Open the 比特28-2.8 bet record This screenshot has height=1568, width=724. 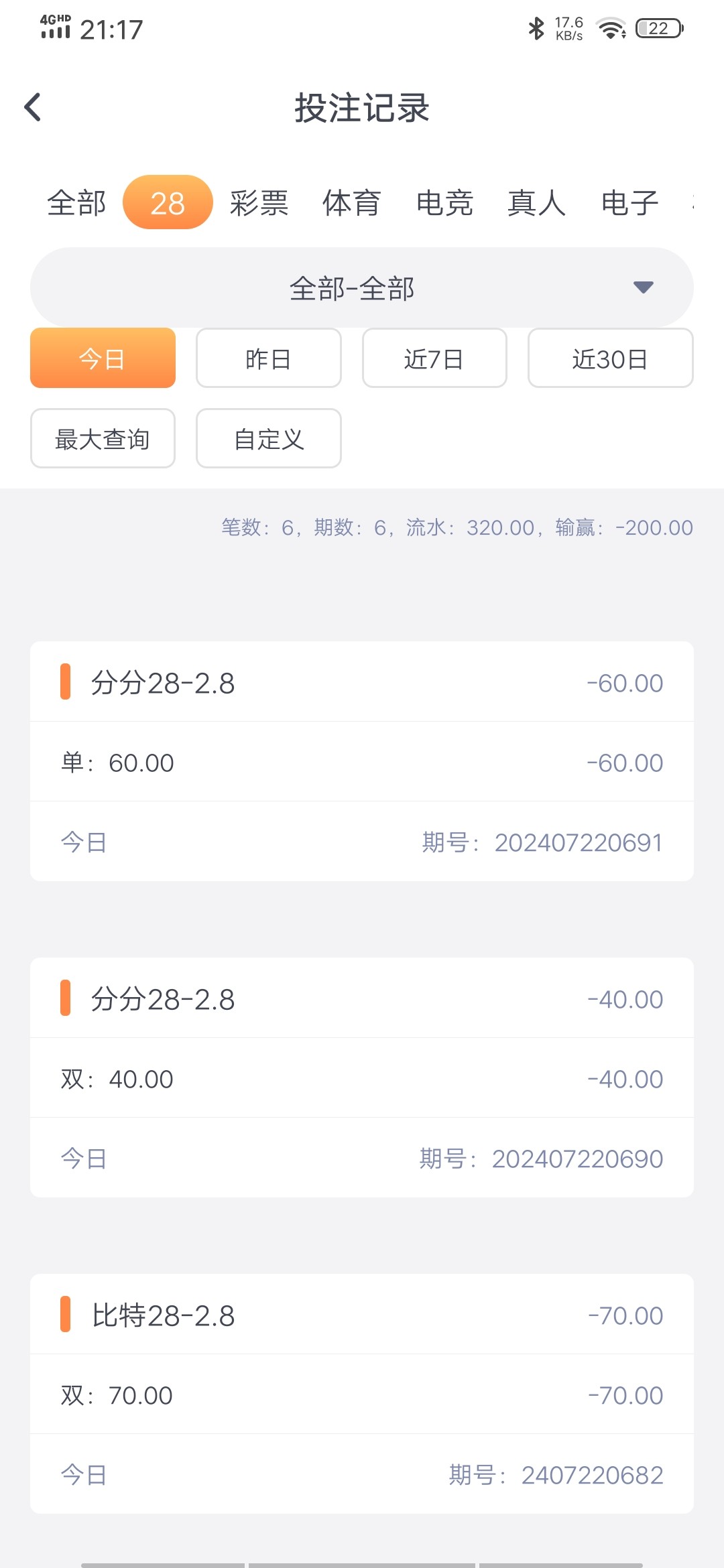pos(361,1394)
